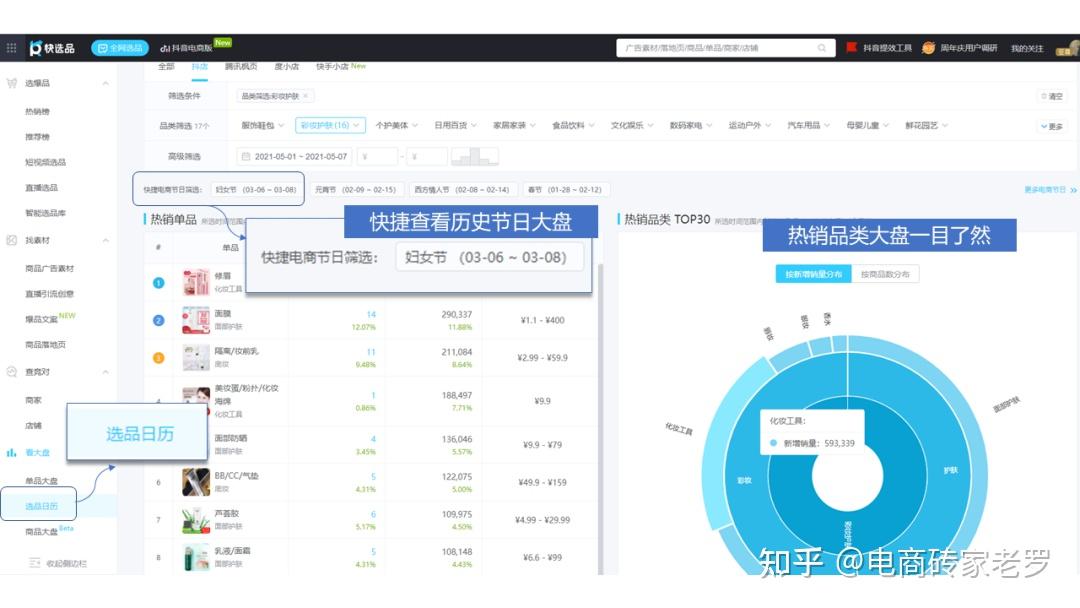Switch to the 全部 platform tab
This screenshot has height=608, width=1080.
click(166, 66)
